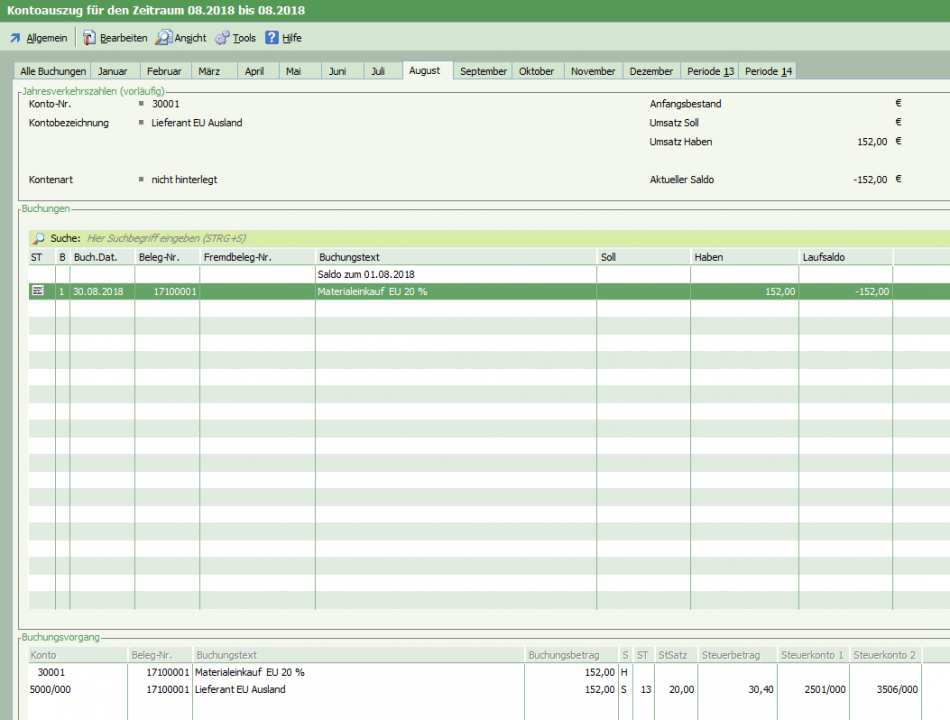This screenshot has width=950, height=720.
Task: Click the ST column header in Buchungen
Action: 41,257
